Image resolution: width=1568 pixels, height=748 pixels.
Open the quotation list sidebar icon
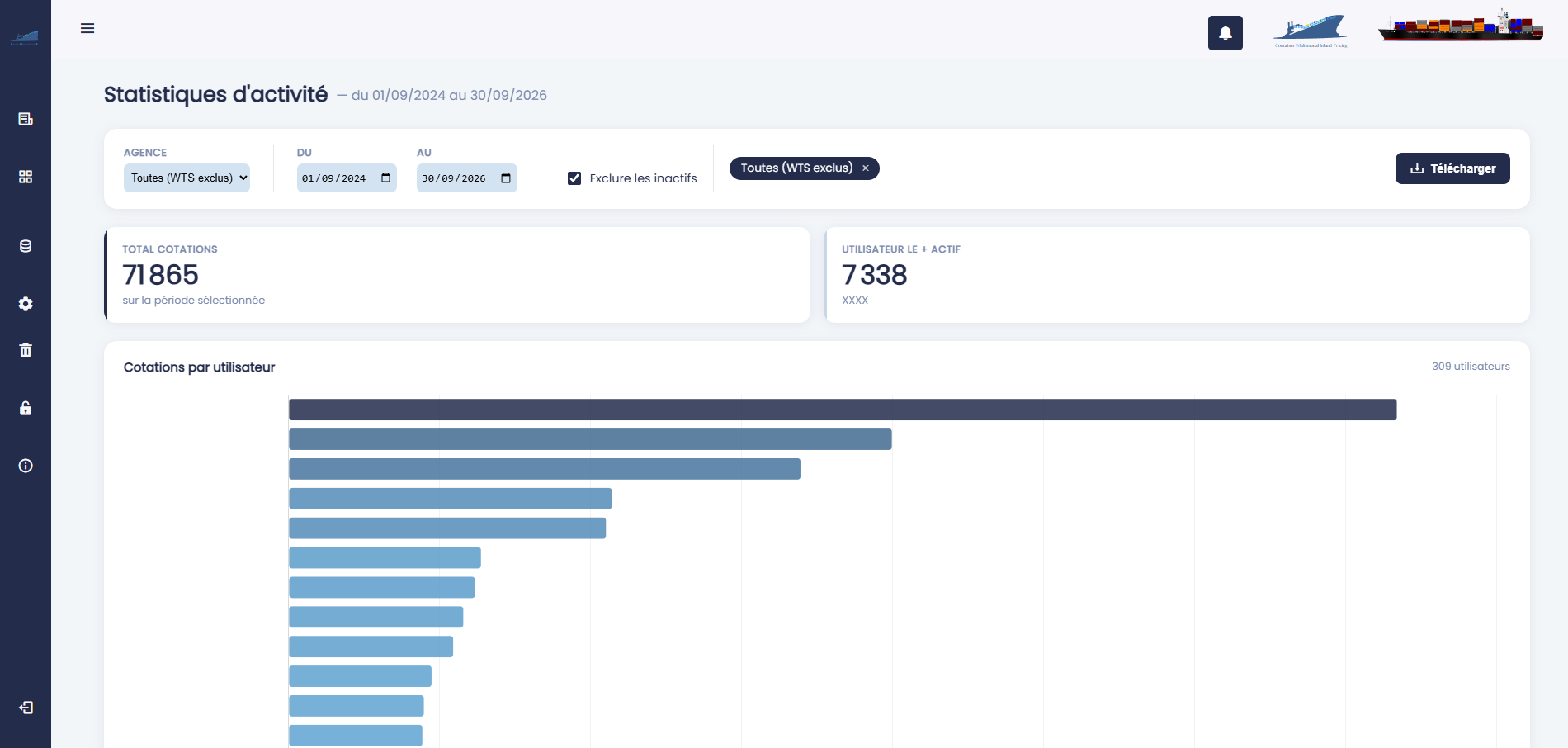click(26, 119)
